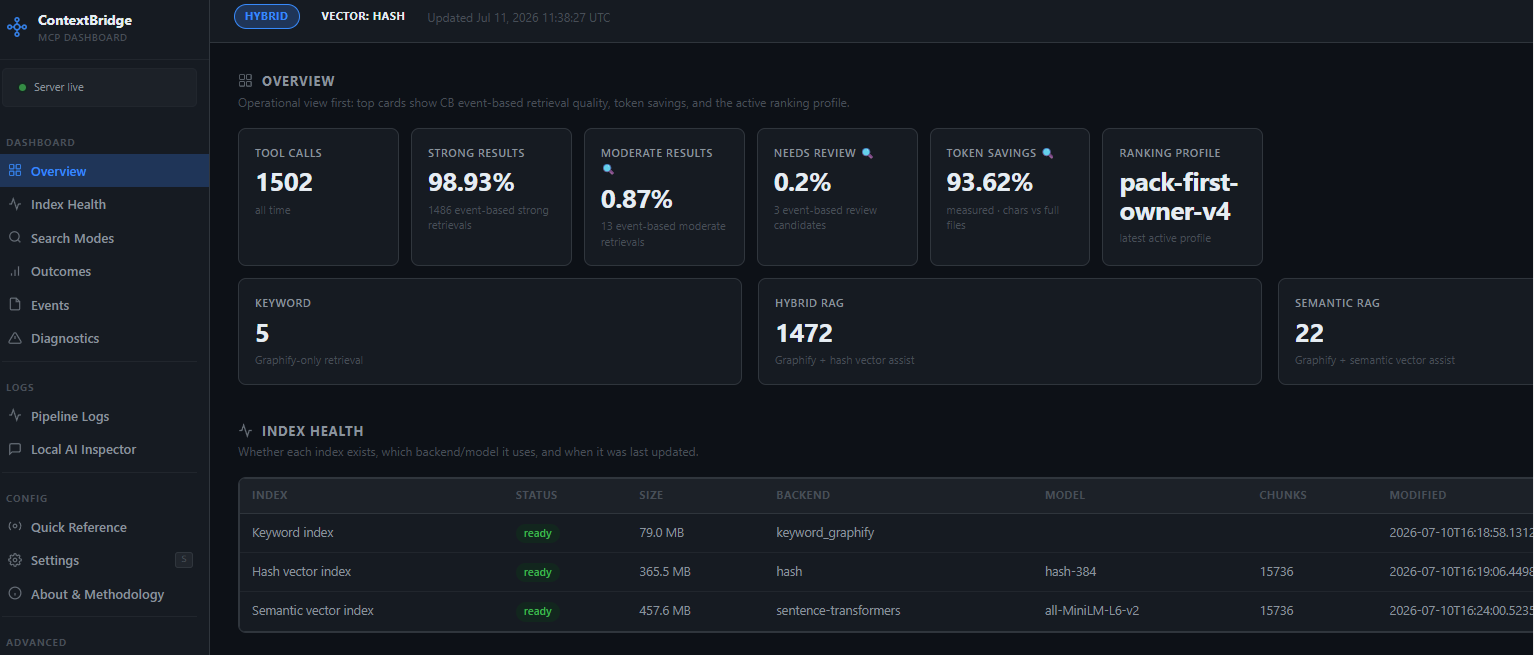Click the Overview section heading grid icon
1534x655 pixels.
[245, 81]
